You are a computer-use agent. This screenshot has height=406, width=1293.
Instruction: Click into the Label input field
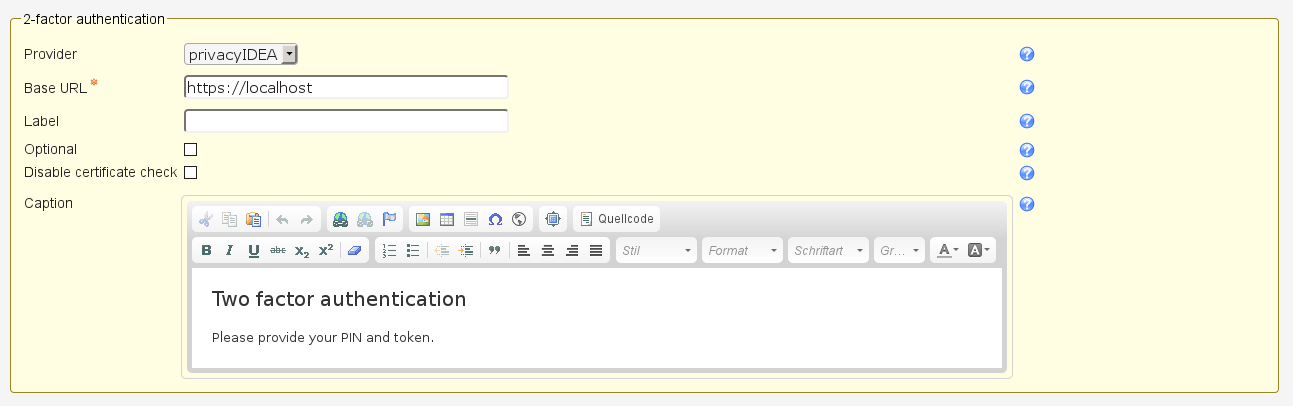[x=346, y=121]
